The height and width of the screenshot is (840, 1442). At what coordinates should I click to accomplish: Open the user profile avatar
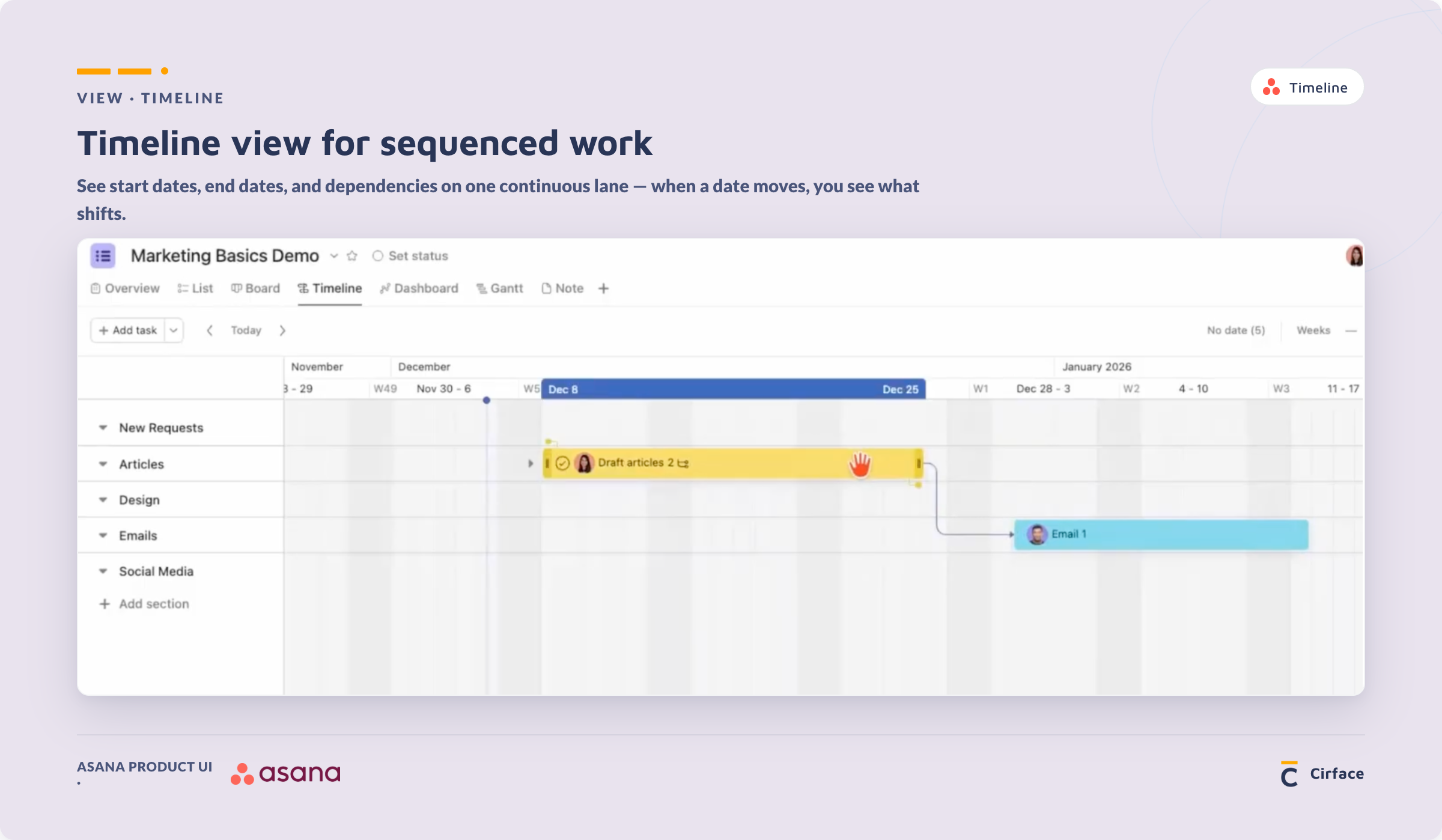[x=1354, y=256]
